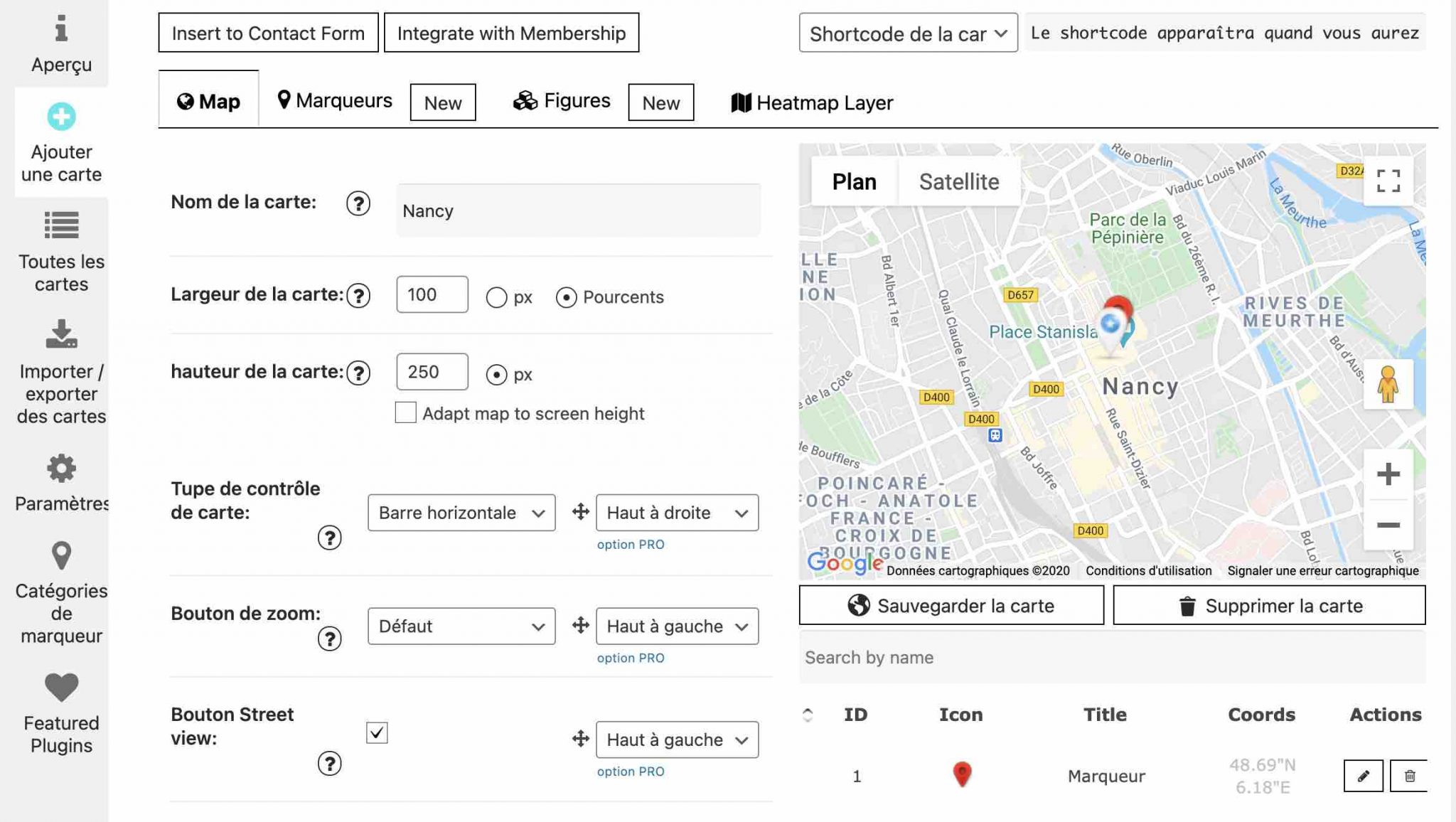This screenshot has width=1456, height=822.
Task: Select the Pourcents radio button
Action: click(566, 297)
